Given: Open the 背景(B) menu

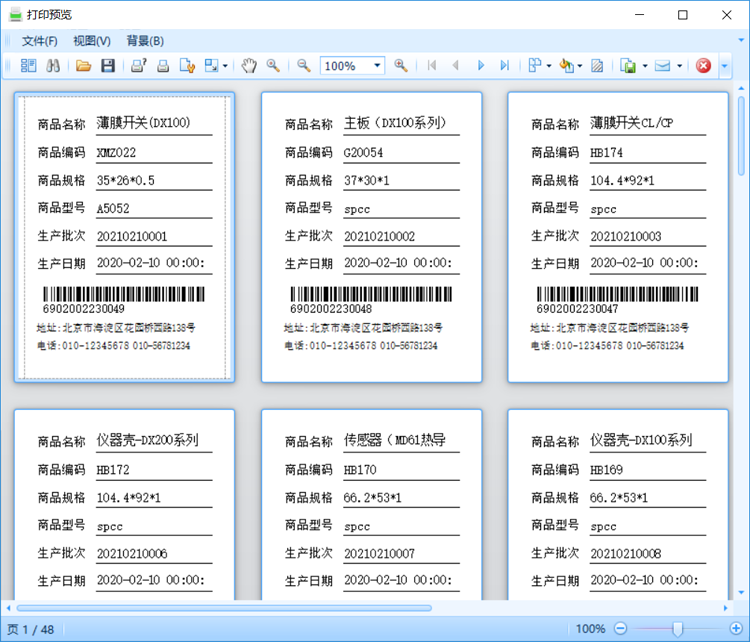Looking at the screenshot, I should coord(145,41).
